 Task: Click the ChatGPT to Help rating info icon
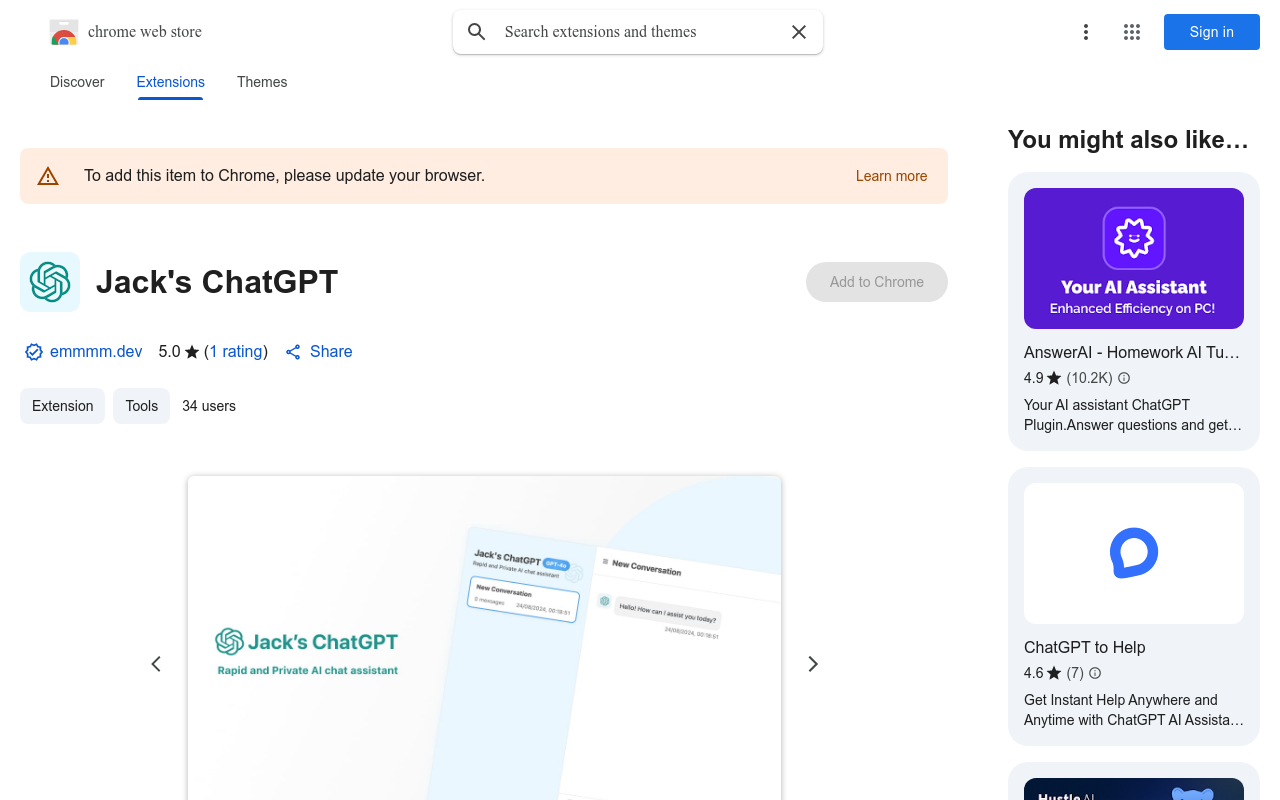1095,673
